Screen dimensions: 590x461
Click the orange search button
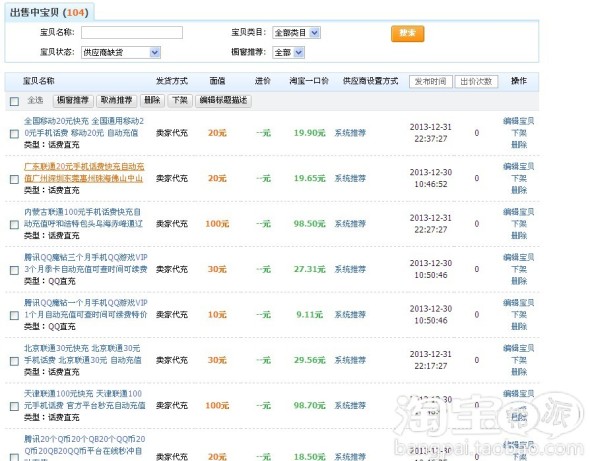408,33
